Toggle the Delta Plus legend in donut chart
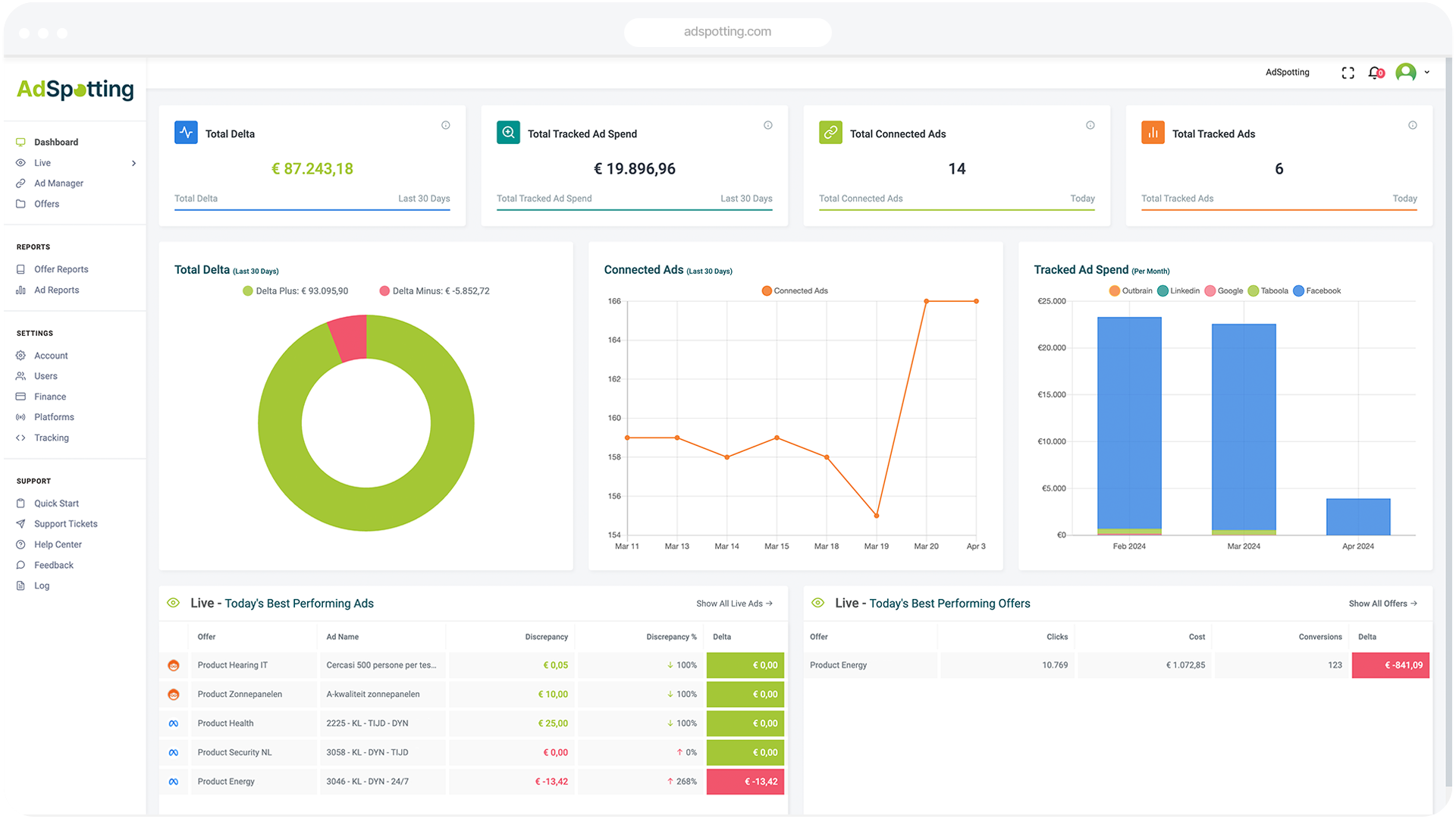The height and width of the screenshot is (819, 1456). tap(295, 291)
